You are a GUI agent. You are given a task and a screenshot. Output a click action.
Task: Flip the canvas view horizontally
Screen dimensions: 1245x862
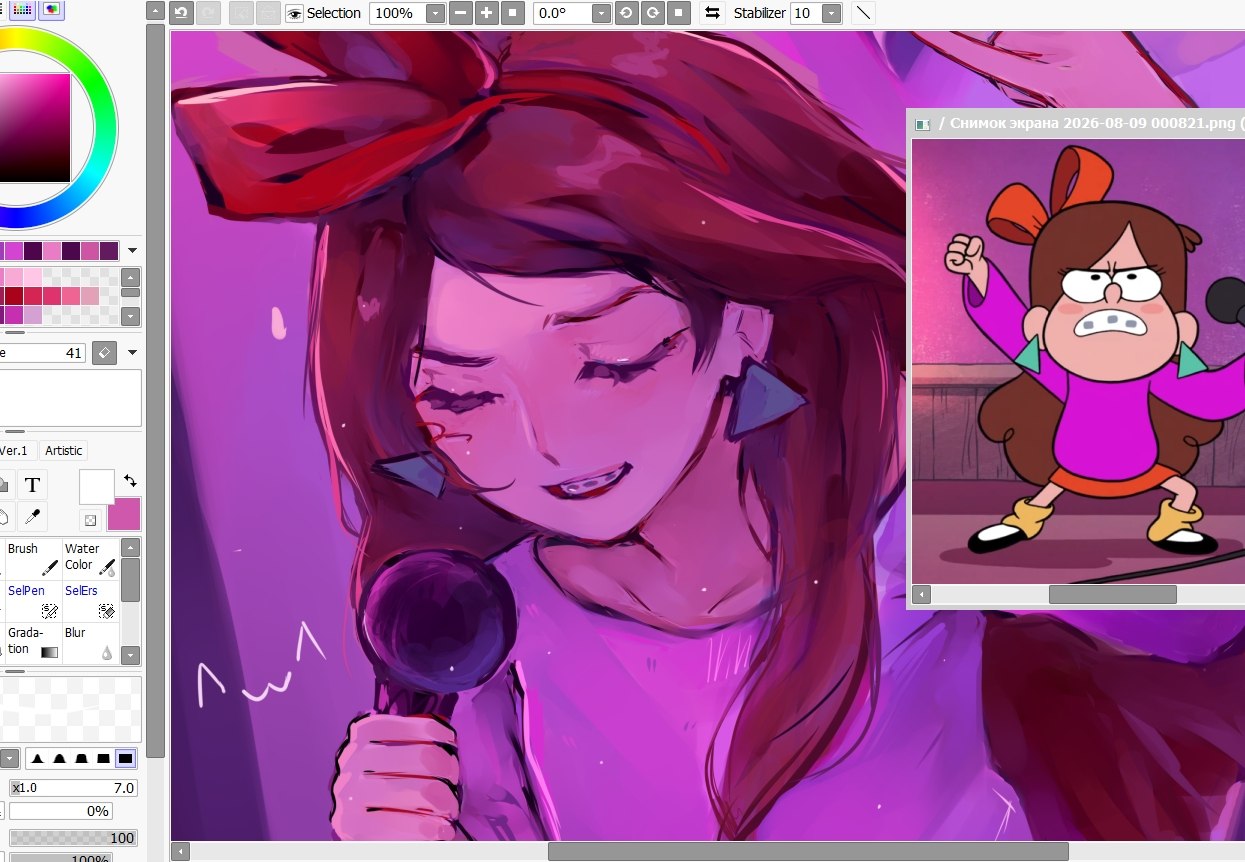(712, 13)
